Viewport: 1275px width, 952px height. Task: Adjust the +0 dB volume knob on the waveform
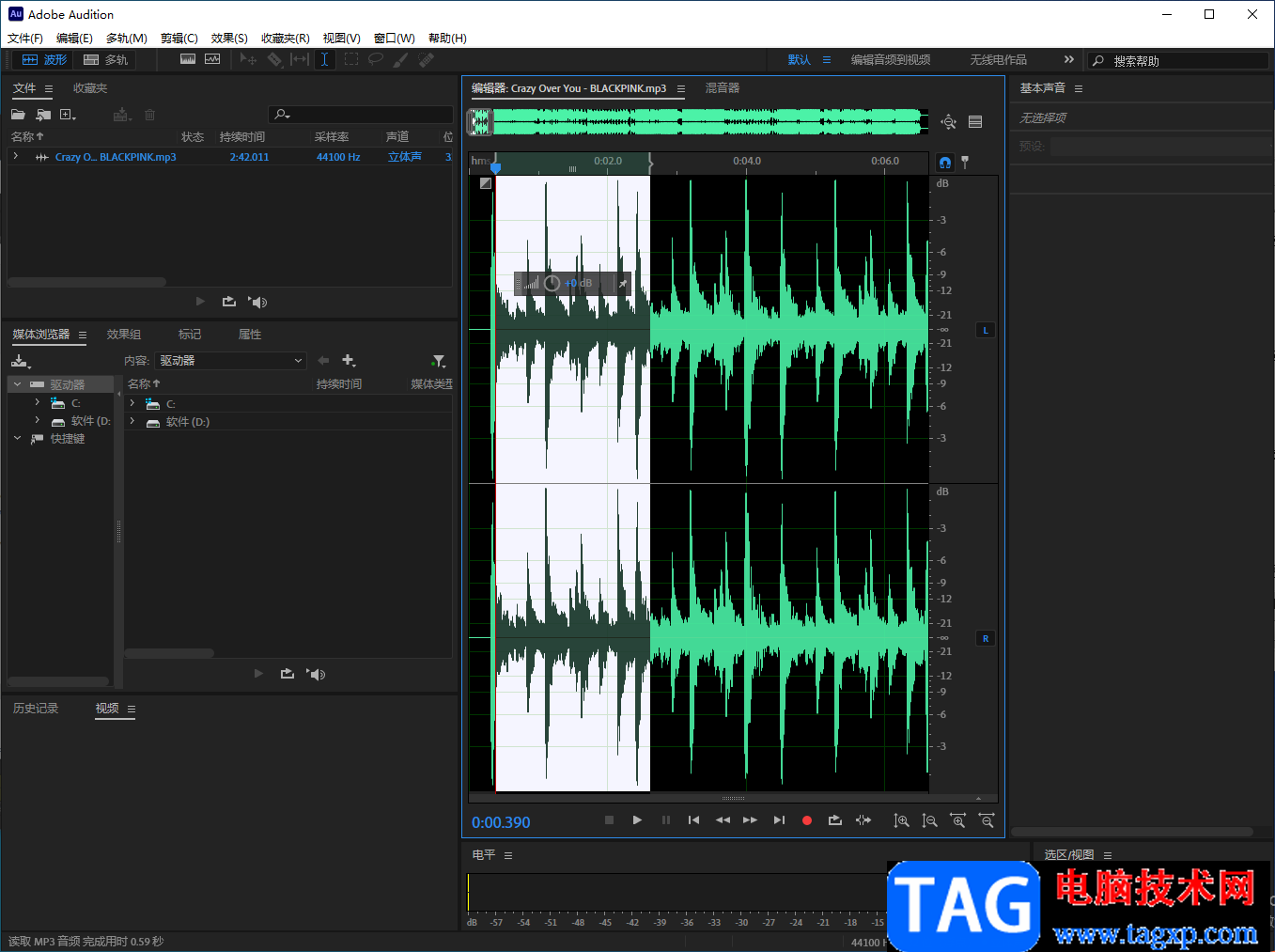(552, 283)
